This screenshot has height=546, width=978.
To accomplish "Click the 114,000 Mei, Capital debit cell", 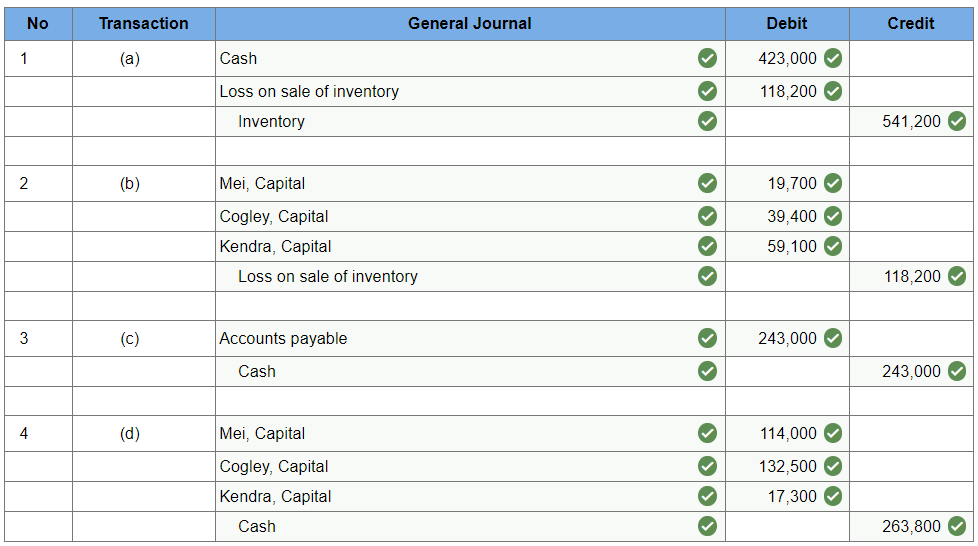I will (x=787, y=434).
